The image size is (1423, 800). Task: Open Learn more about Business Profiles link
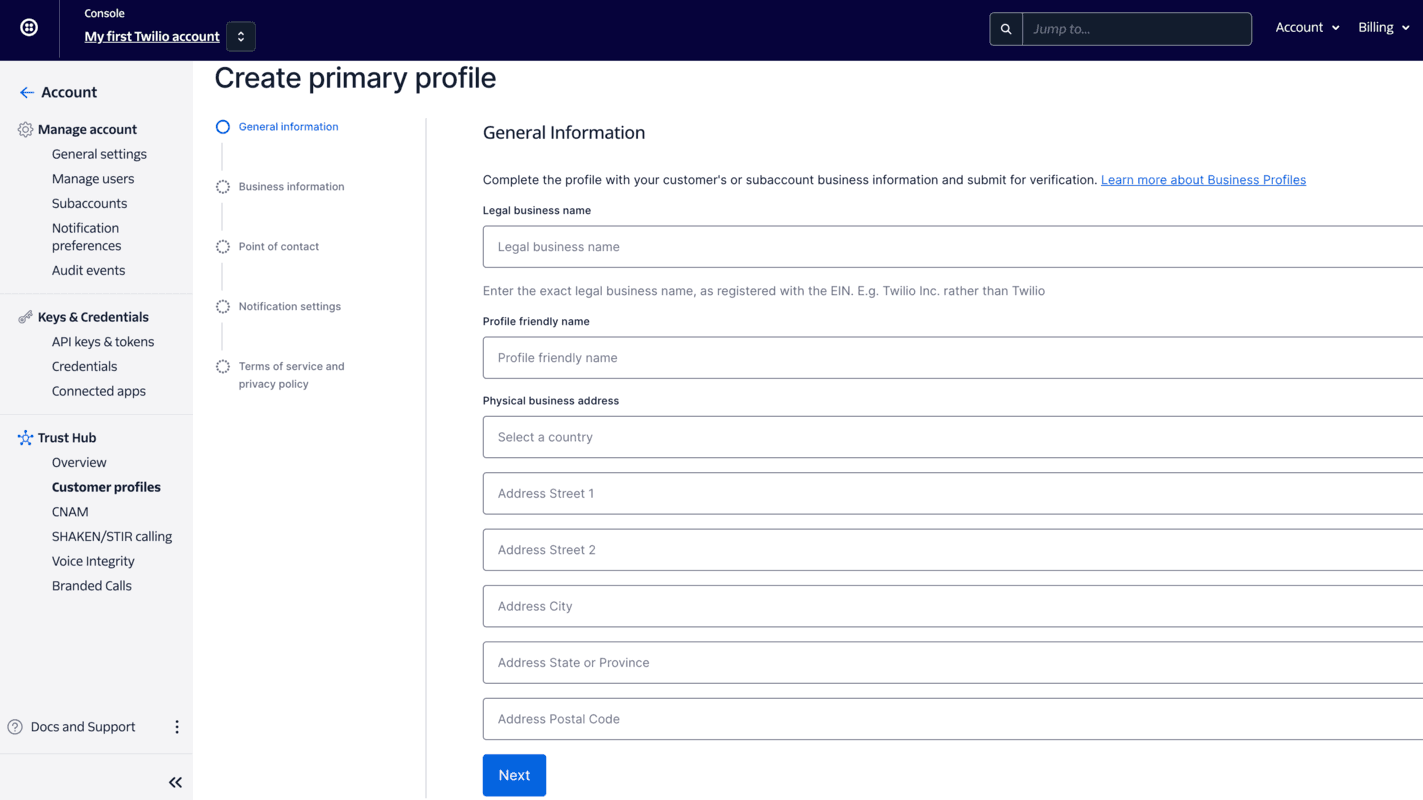coord(1203,179)
